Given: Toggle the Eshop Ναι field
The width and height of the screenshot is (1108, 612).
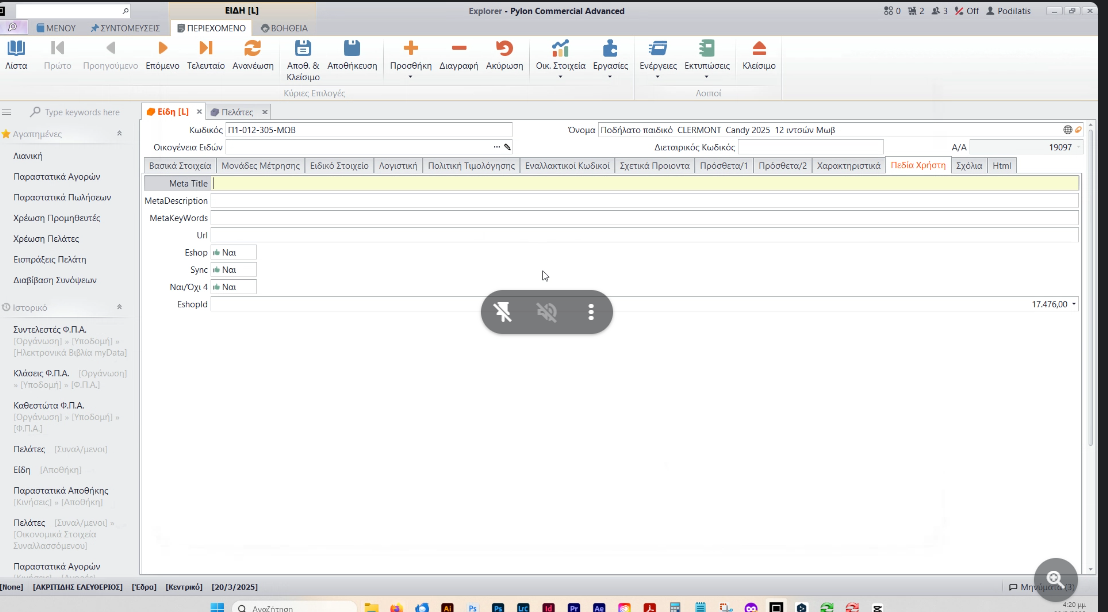Looking at the screenshot, I should point(233,252).
